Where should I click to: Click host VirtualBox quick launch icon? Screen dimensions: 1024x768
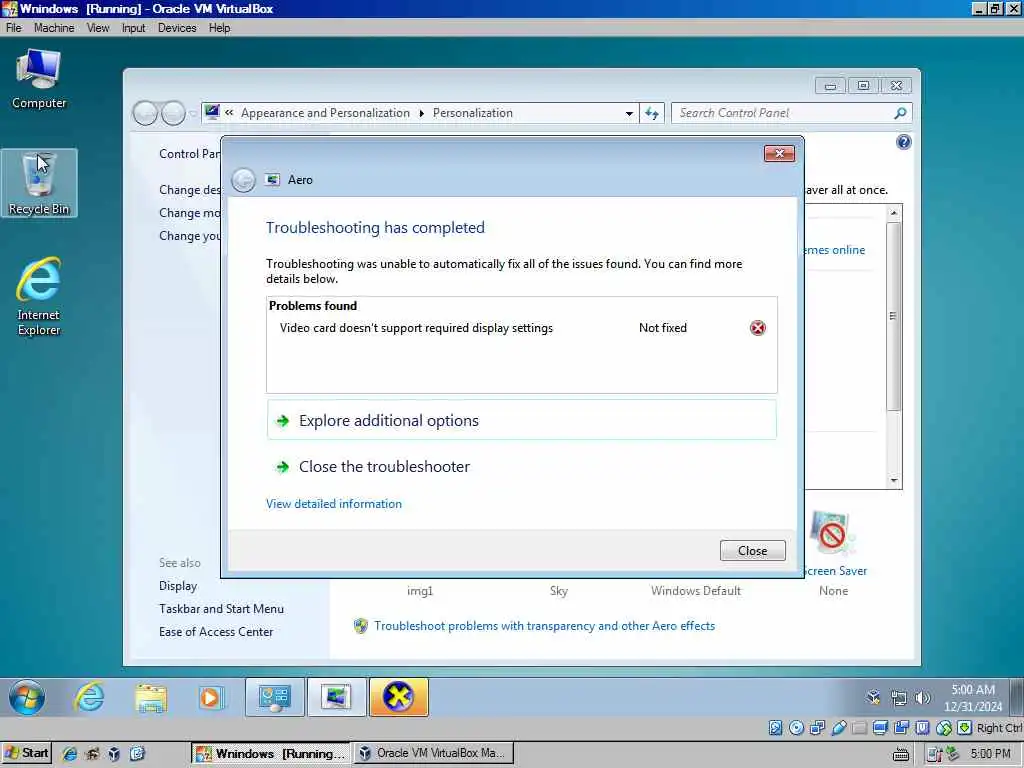114,754
